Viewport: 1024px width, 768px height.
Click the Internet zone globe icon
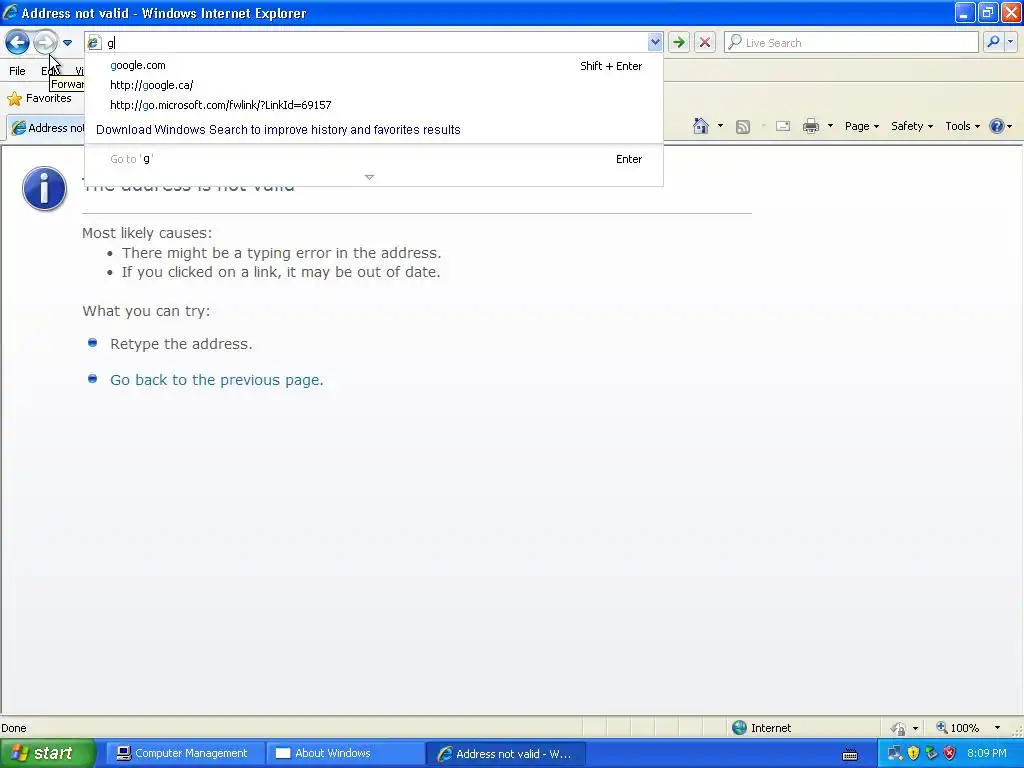(739, 728)
